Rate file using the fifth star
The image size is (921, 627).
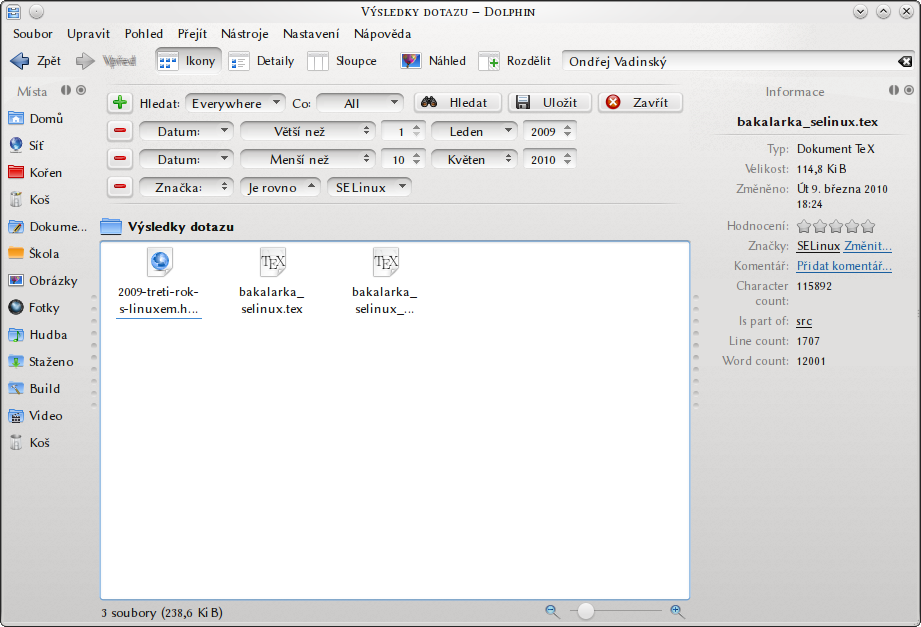point(868,226)
